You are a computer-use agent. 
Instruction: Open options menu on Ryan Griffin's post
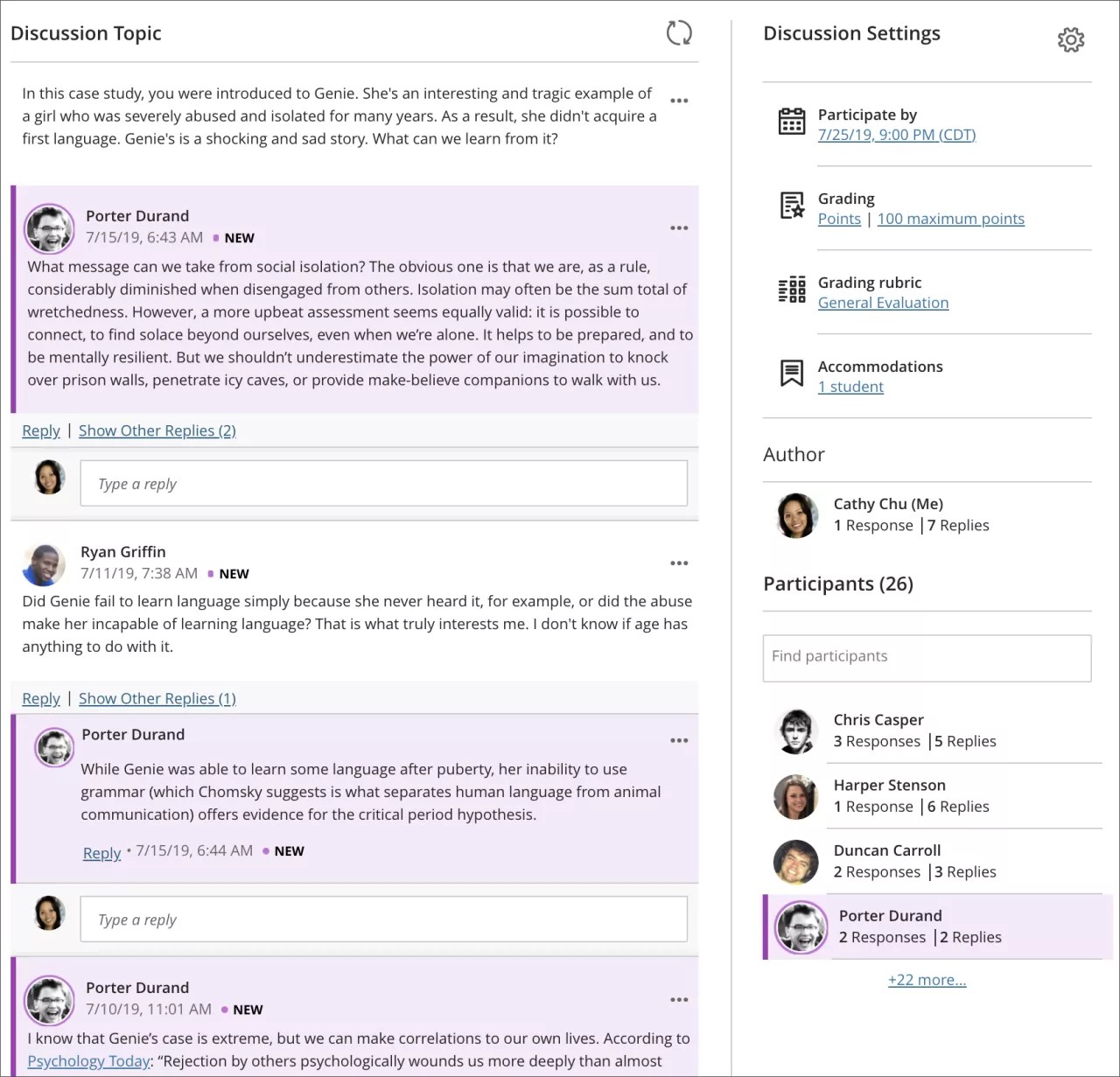click(x=679, y=563)
